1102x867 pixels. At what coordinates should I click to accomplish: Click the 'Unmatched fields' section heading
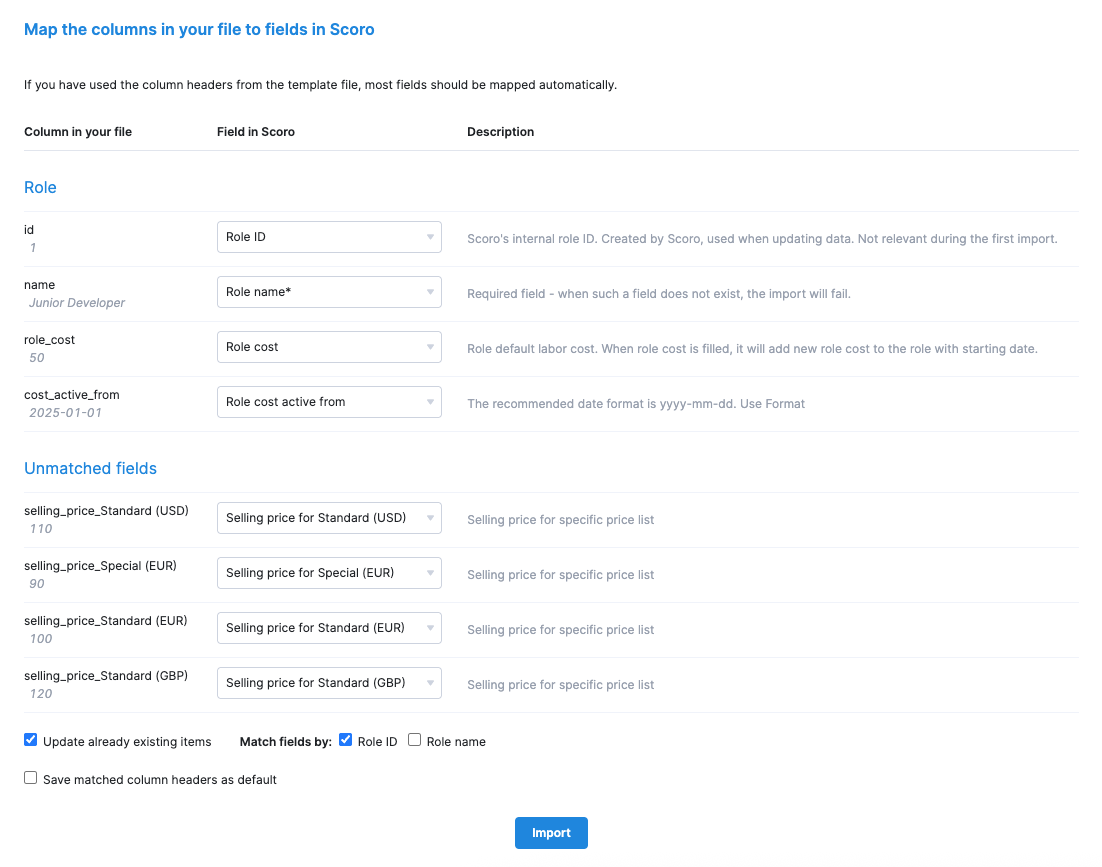coord(91,469)
